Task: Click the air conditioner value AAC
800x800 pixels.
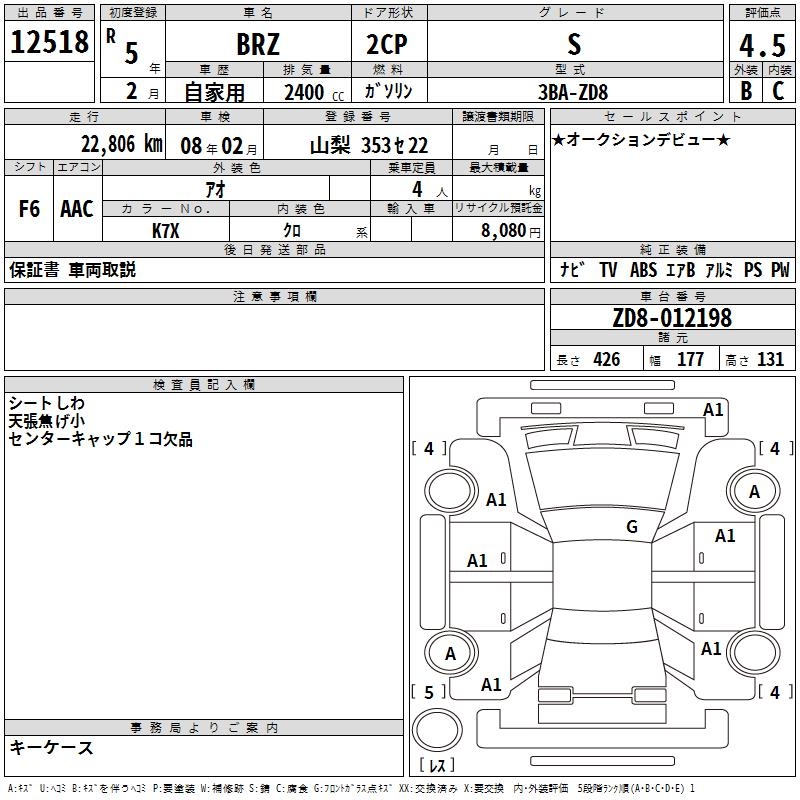Action: point(77,209)
